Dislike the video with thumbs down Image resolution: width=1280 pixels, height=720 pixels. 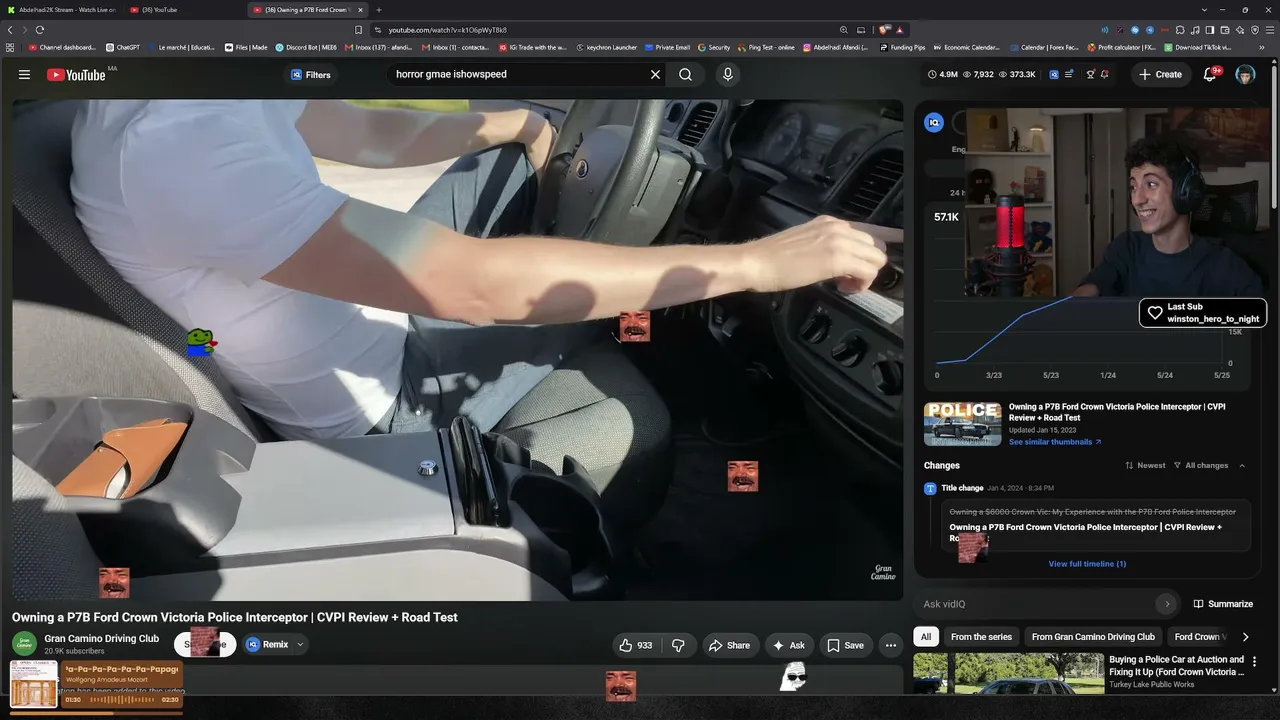point(678,645)
